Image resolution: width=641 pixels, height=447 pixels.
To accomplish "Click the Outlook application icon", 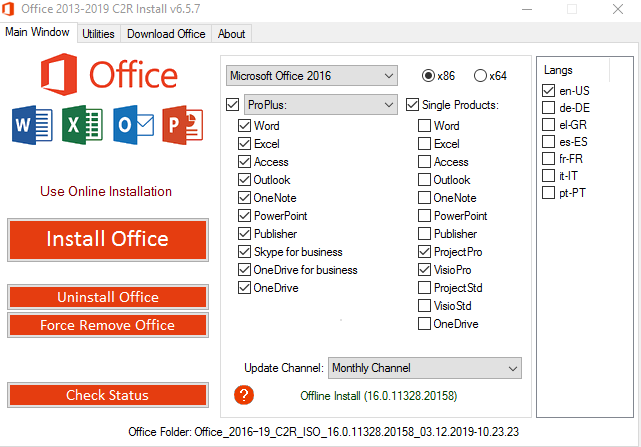I will 134,125.
